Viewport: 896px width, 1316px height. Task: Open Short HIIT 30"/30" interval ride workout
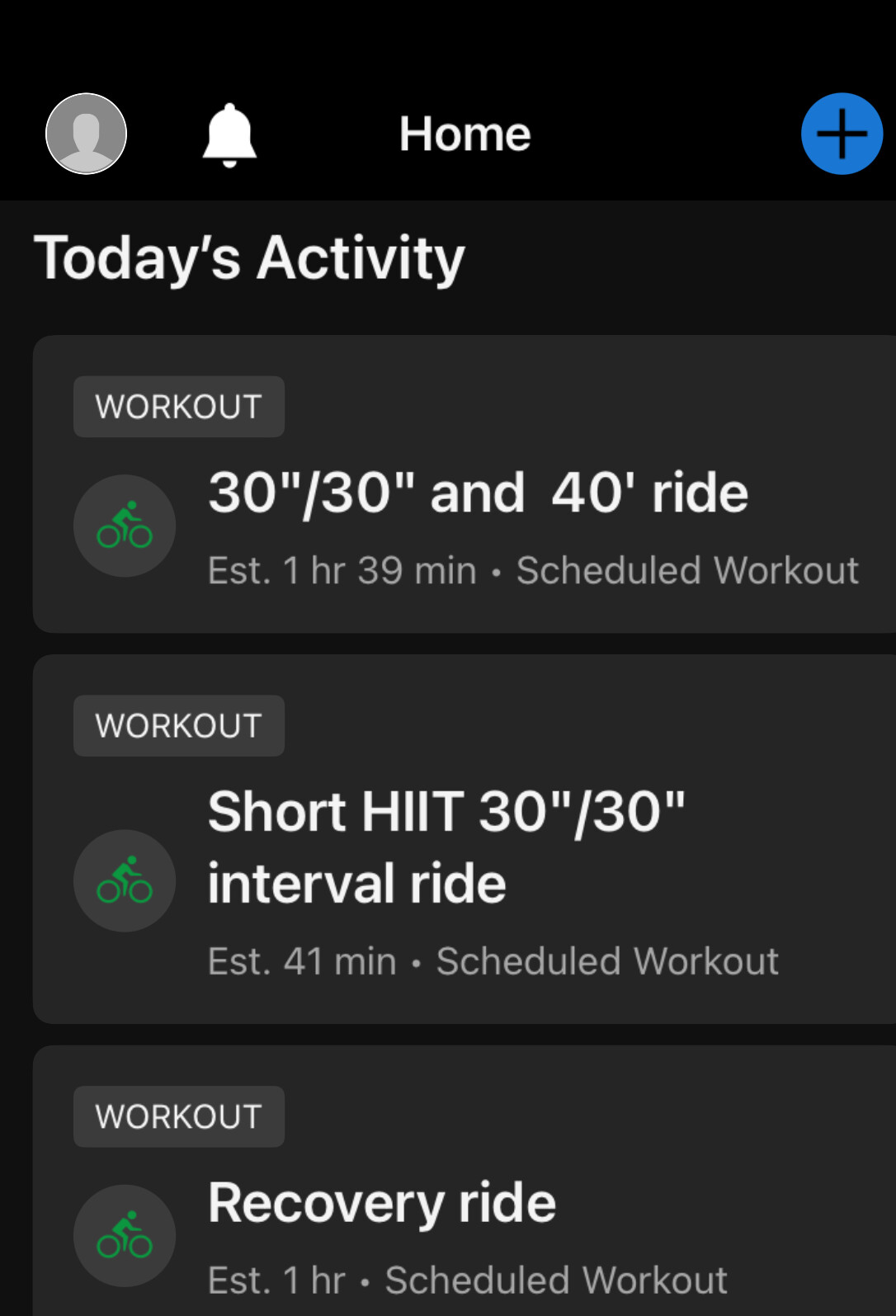pos(446,847)
